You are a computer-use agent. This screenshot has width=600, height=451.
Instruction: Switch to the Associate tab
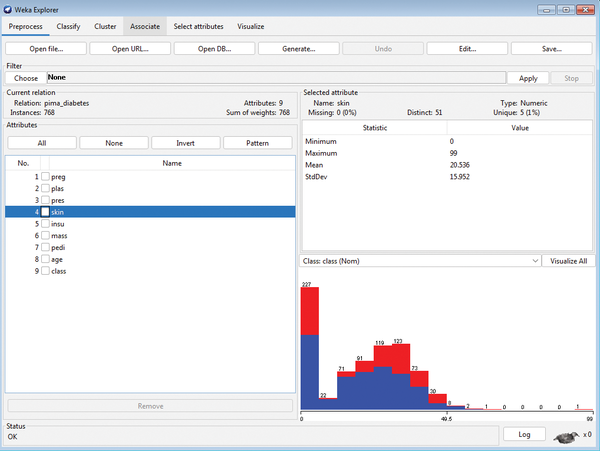click(x=145, y=26)
